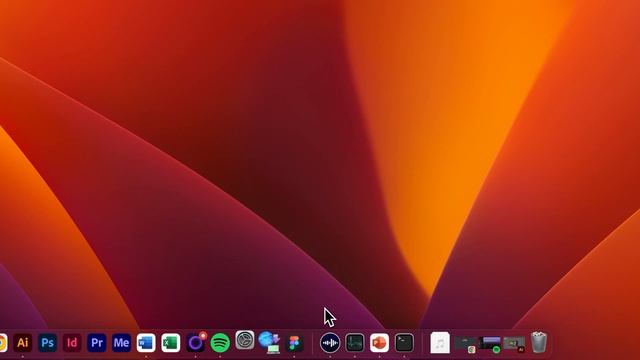This screenshot has height=360, width=640.
Task: Restore minimized window with Spotify badge
Action: [x=490, y=344]
